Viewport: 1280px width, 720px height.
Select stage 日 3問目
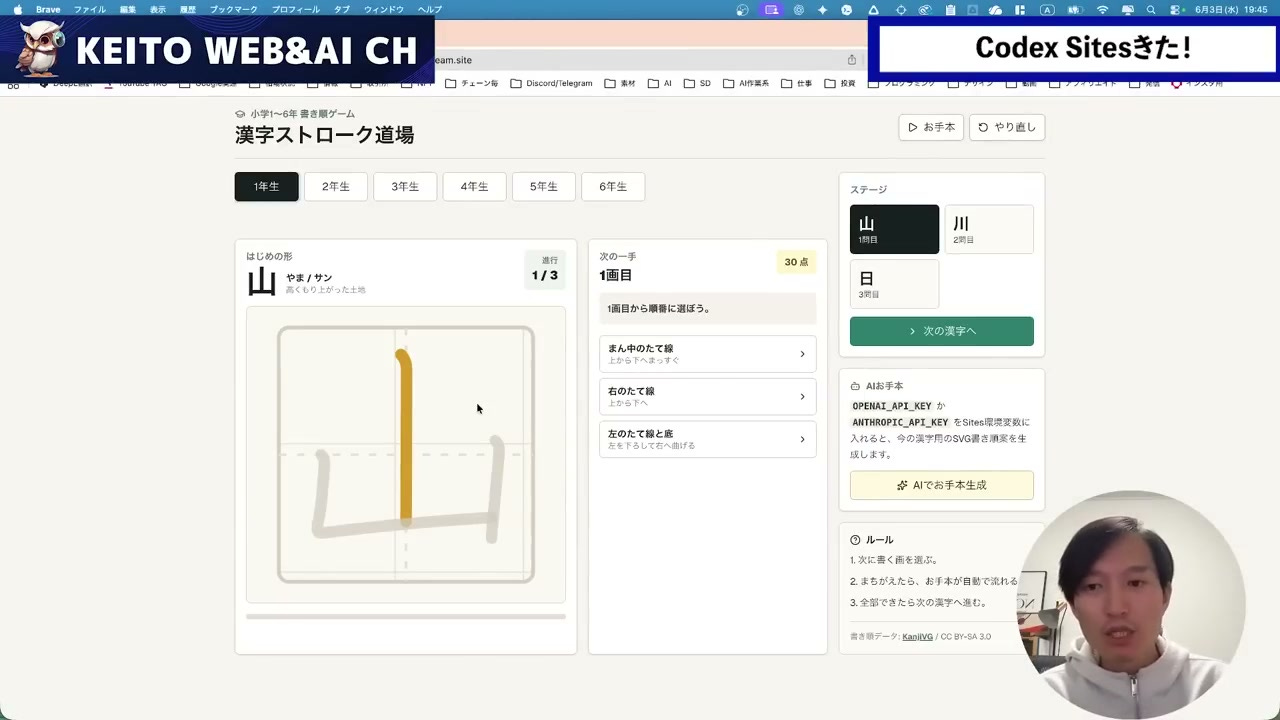[x=894, y=284]
